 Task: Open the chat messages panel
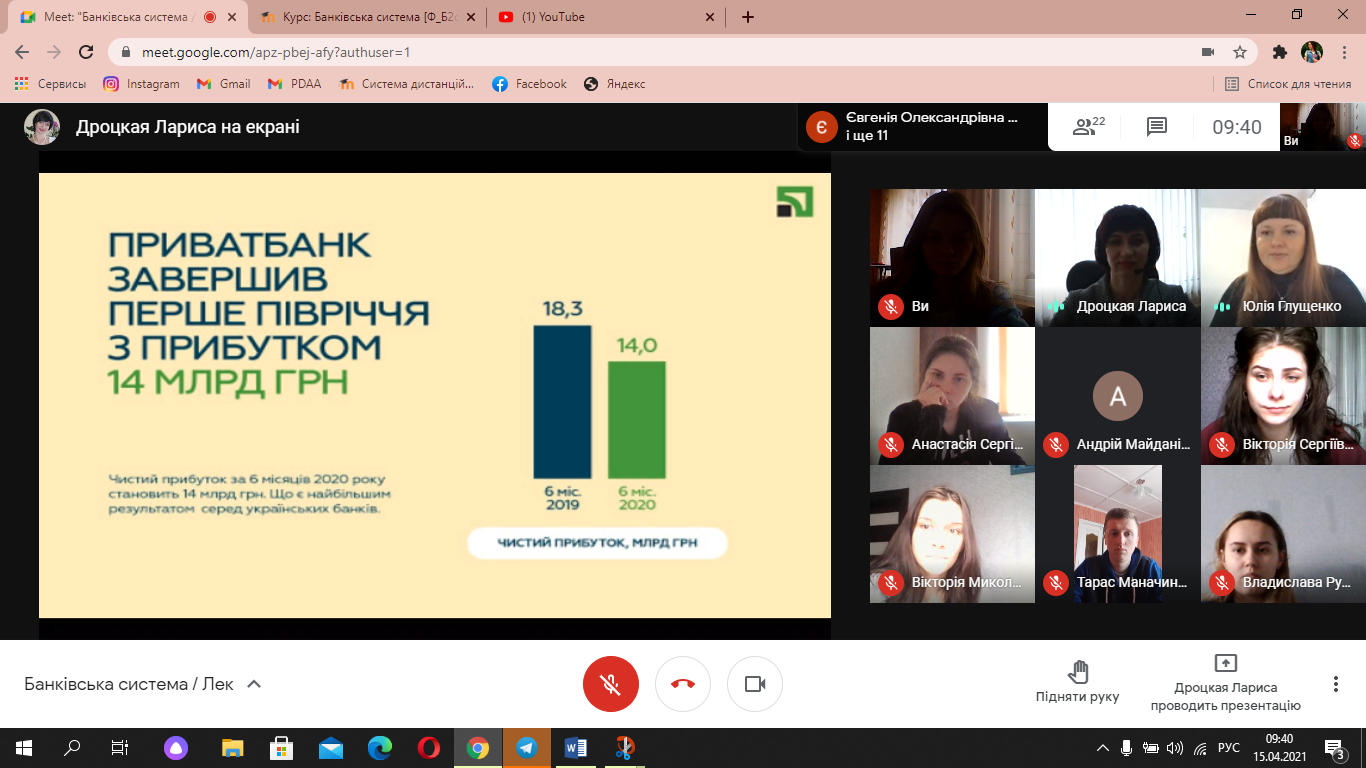click(x=1157, y=127)
